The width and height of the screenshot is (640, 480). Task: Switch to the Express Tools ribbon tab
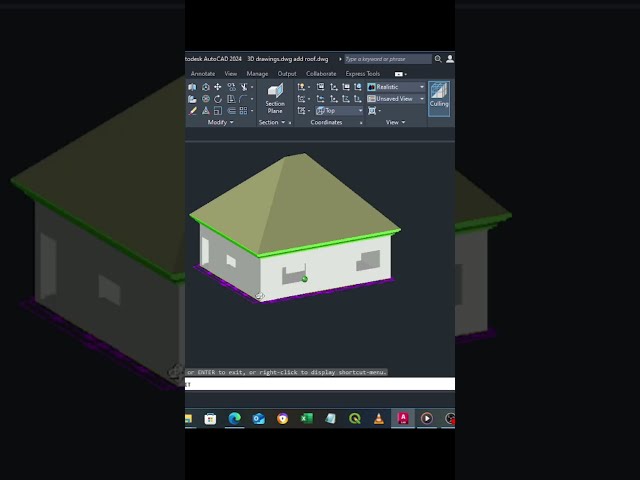pos(363,74)
